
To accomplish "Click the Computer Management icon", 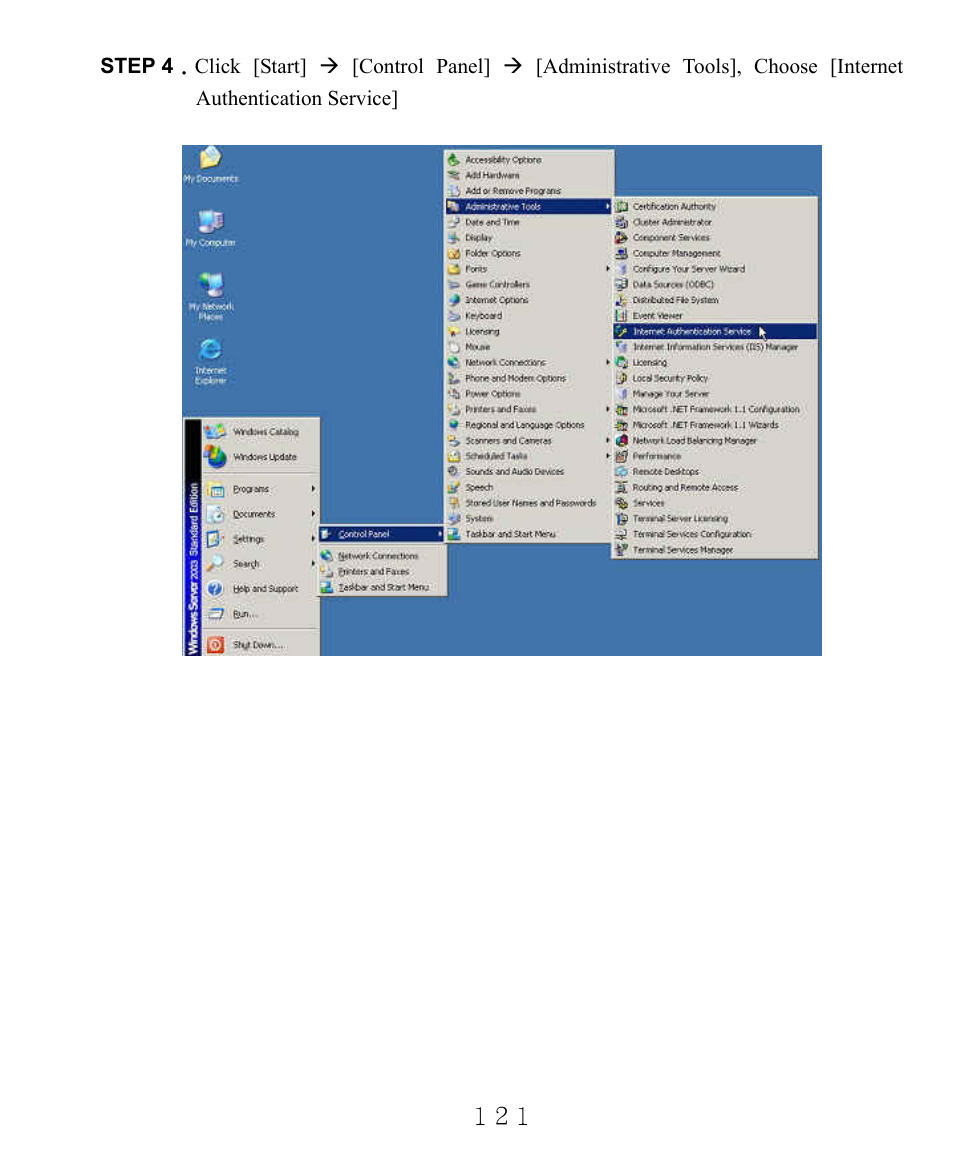I will pyautogui.click(x=622, y=253).
